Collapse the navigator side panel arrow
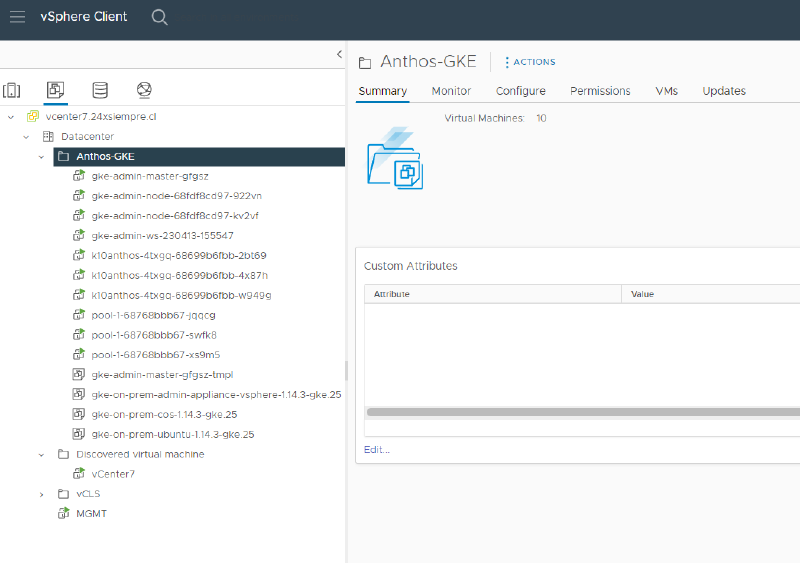 point(339,54)
